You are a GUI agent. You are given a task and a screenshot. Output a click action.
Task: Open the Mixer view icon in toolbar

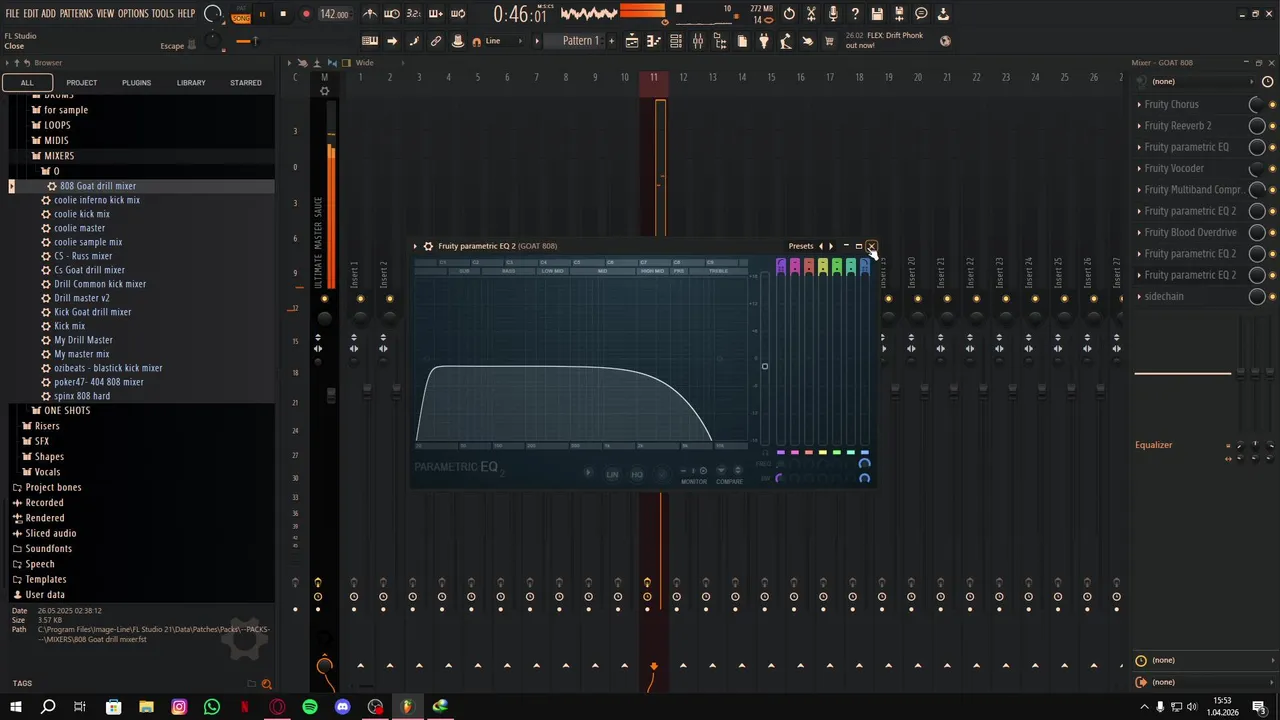pos(698,41)
